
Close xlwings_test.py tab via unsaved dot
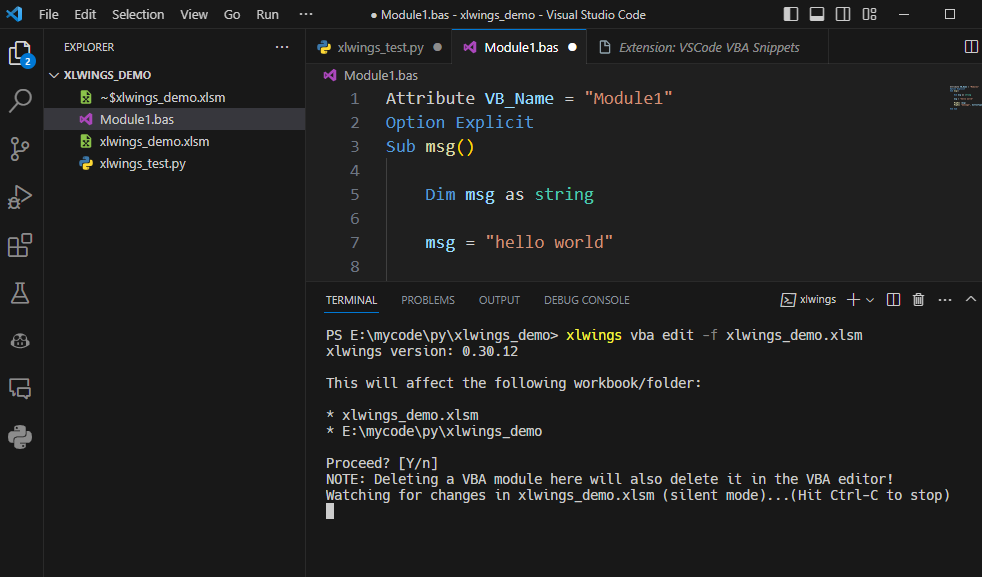(437, 47)
